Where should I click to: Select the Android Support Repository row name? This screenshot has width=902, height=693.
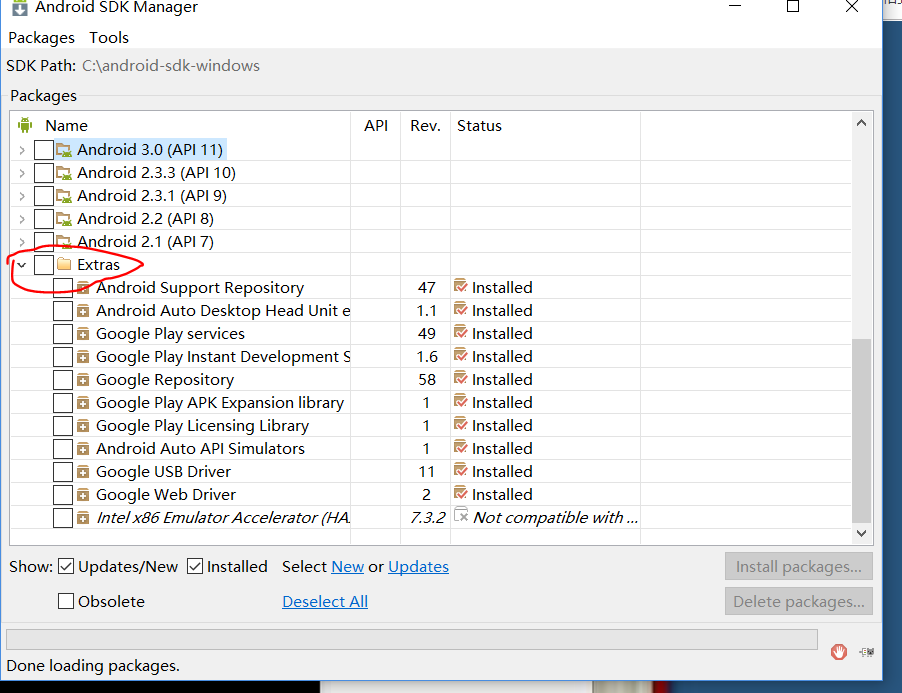coord(200,288)
